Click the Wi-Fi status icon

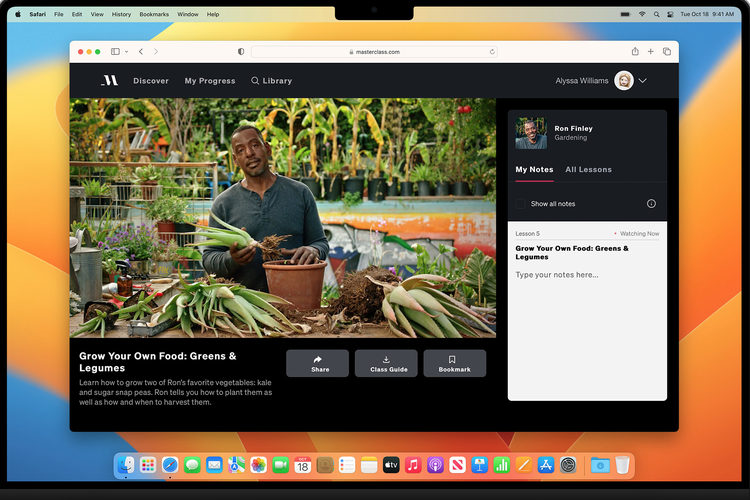click(642, 14)
